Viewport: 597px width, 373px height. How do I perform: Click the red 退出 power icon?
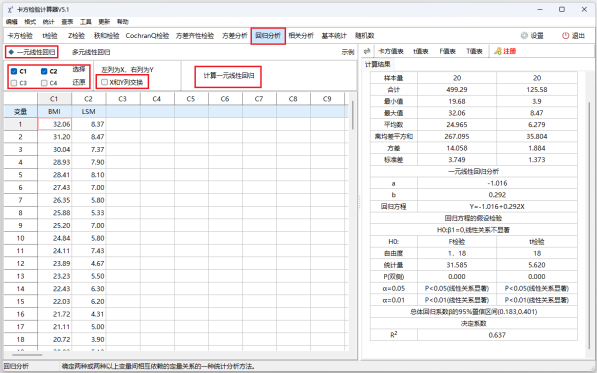tap(565, 36)
